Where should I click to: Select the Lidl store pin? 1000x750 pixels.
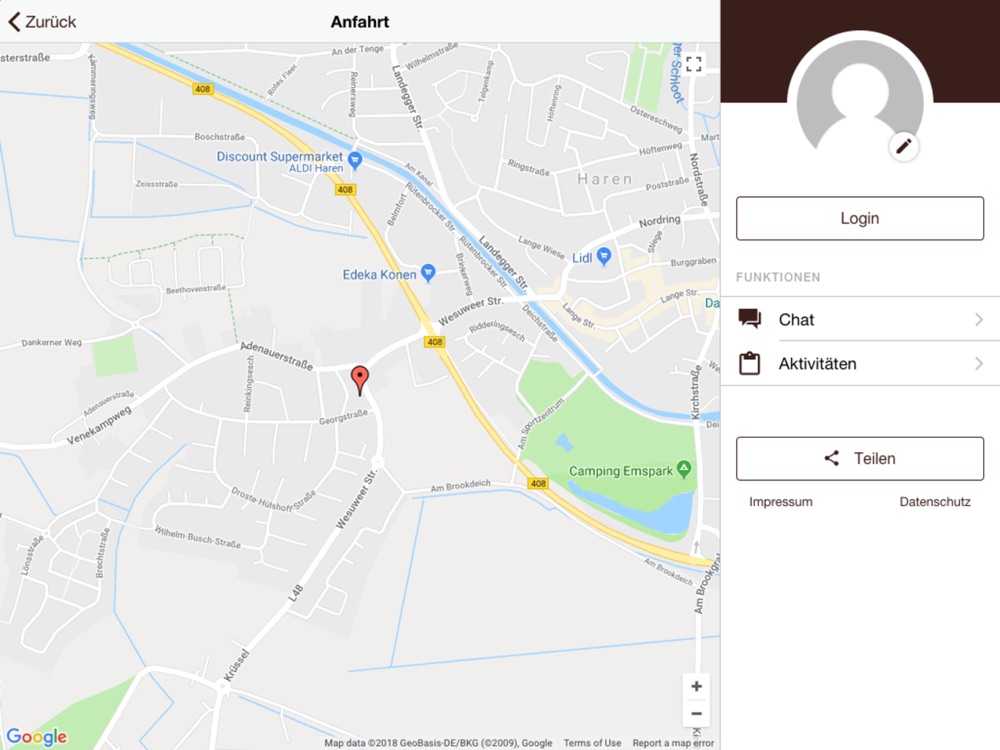click(603, 256)
